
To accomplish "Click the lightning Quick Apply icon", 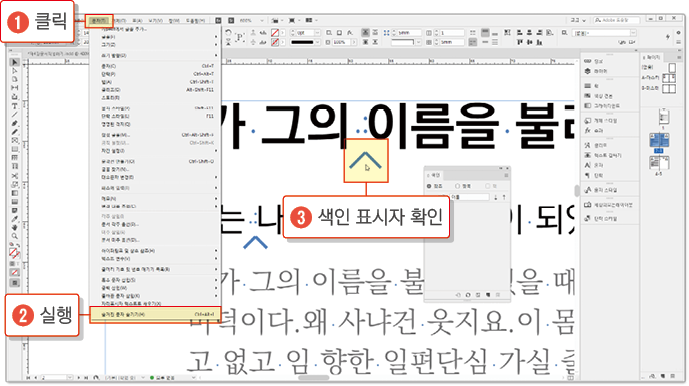I will point(667,37).
